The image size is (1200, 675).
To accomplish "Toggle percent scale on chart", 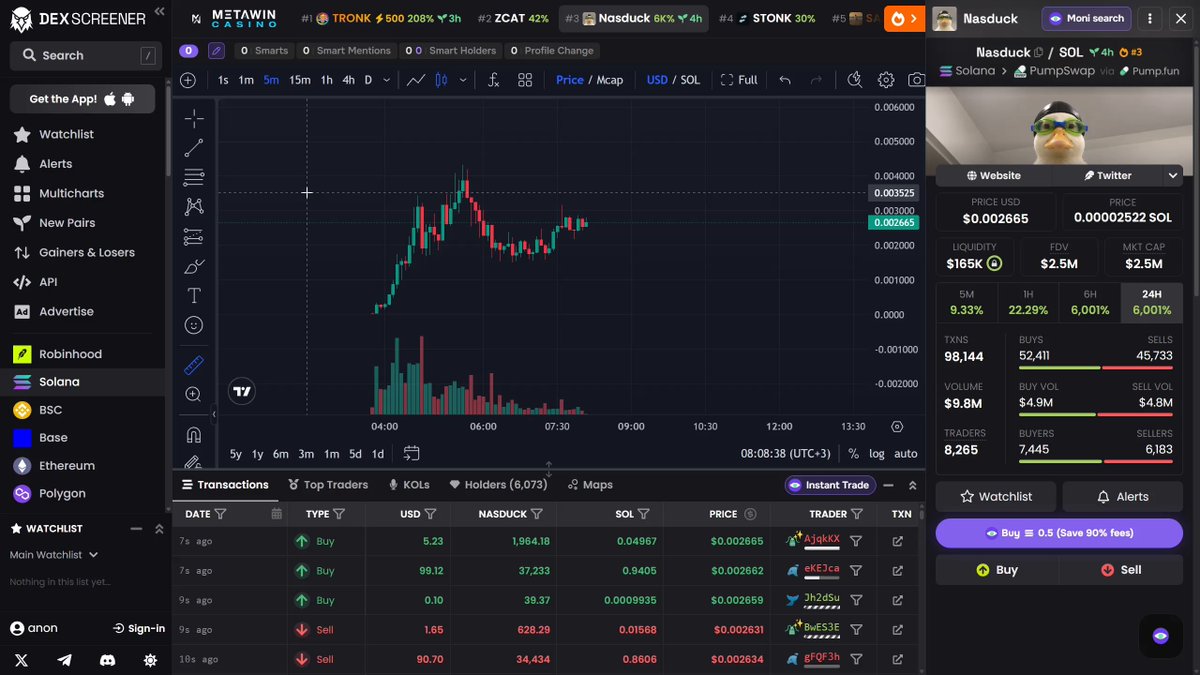I will tap(853, 453).
